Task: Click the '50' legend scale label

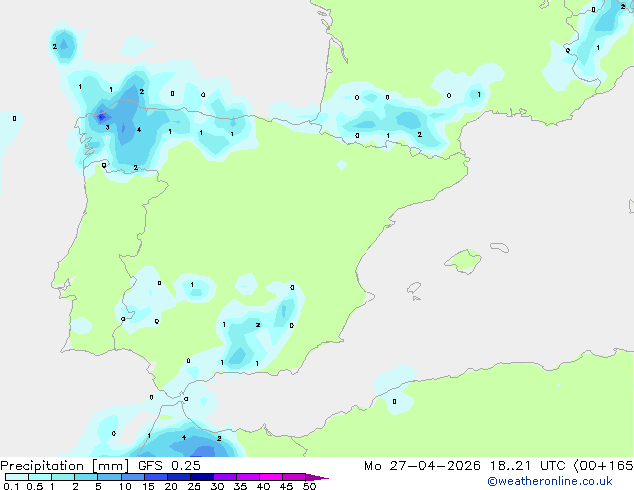Action: coord(310,486)
